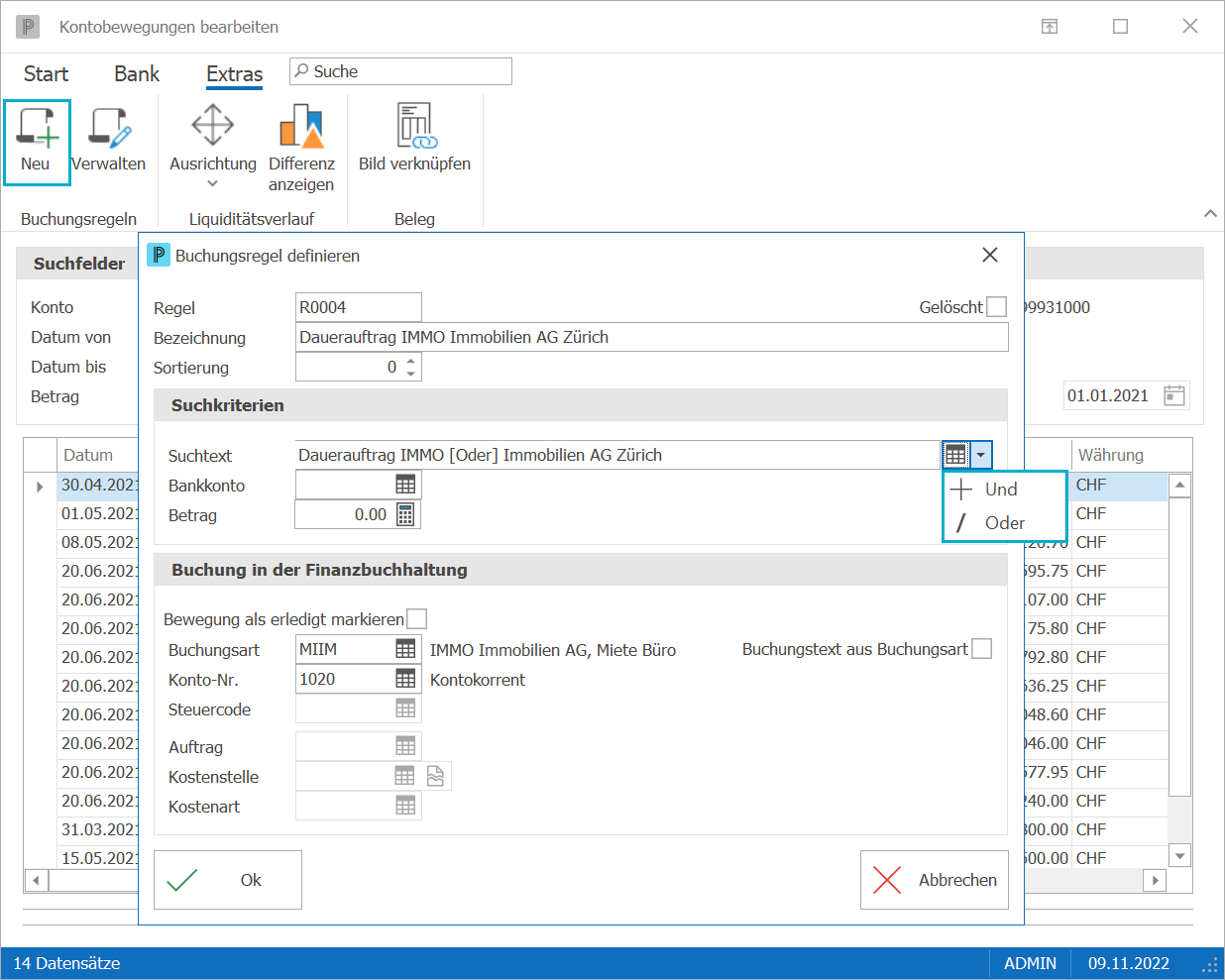Open the Betrag calculator icon
This screenshot has height=980, width=1225.
[x=405, y=514]
